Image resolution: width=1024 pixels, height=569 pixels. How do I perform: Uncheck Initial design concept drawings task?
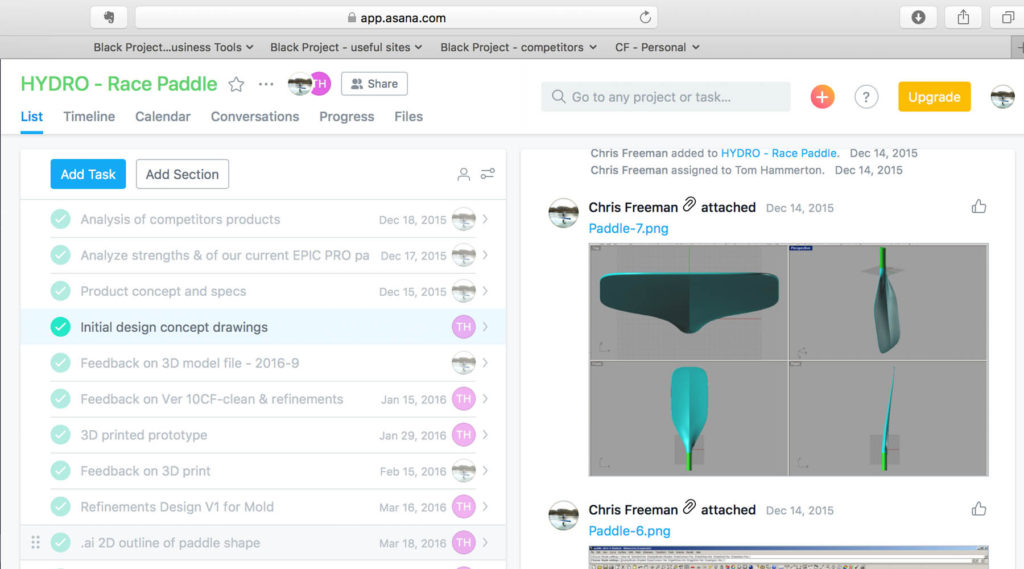coord(60,327)
